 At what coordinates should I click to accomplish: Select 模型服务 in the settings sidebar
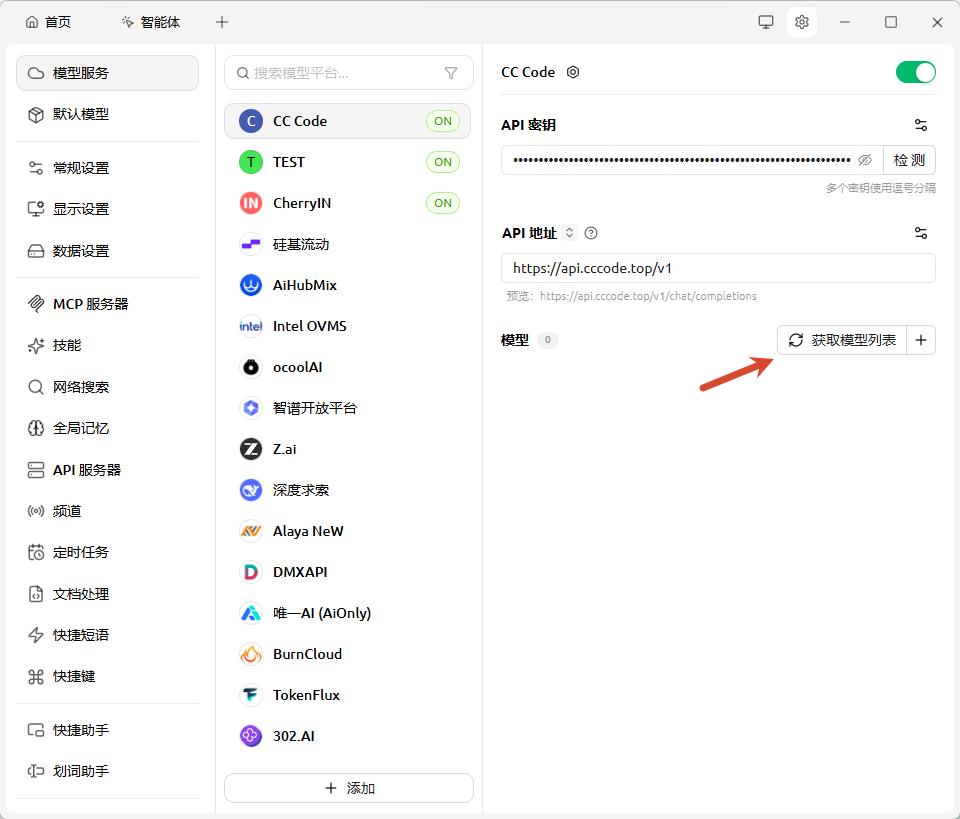tap(107, 73)
